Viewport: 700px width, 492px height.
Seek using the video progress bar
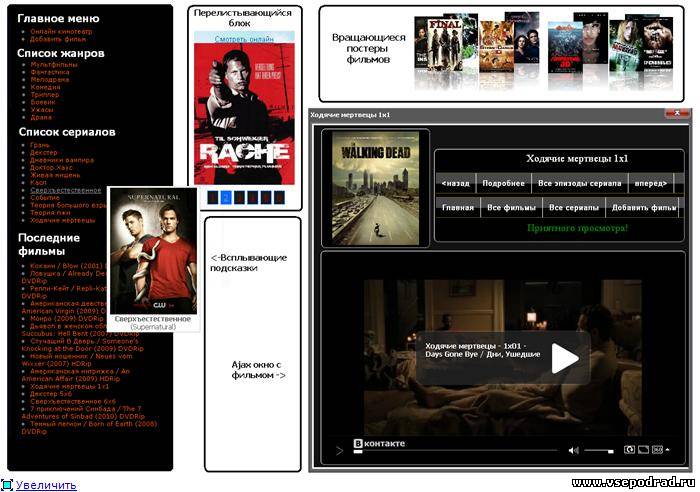(455, 451)
